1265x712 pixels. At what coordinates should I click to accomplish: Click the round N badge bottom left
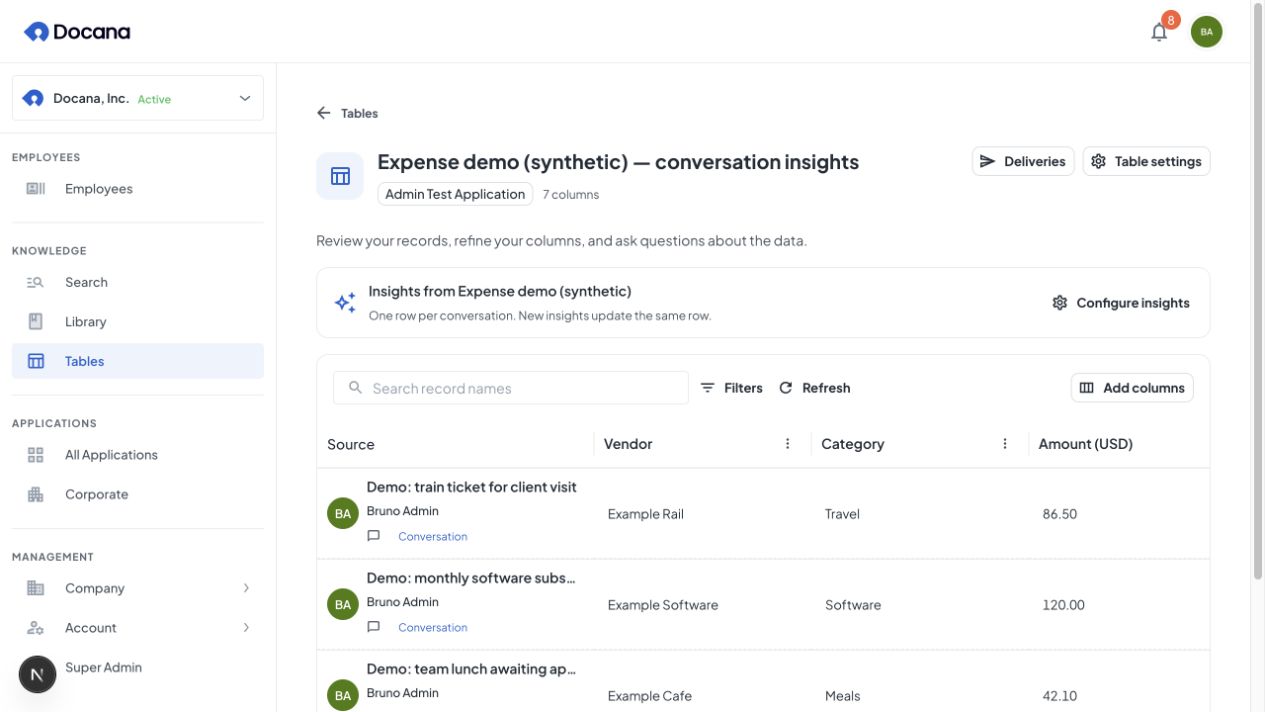37,675
